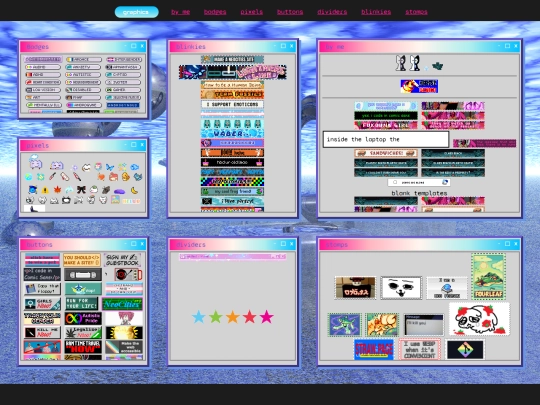Screen dimensions: 540x405
Task: Click the rainbow diamond logo stamp
Action: click(465, 350)
